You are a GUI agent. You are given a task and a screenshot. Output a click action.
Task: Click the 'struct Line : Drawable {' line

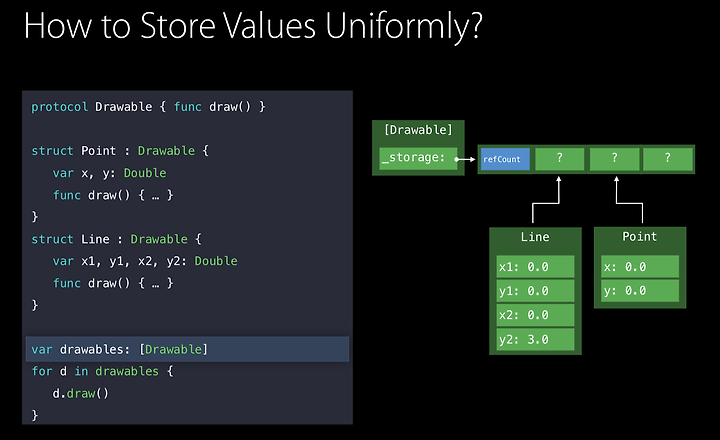coord(116,239)
